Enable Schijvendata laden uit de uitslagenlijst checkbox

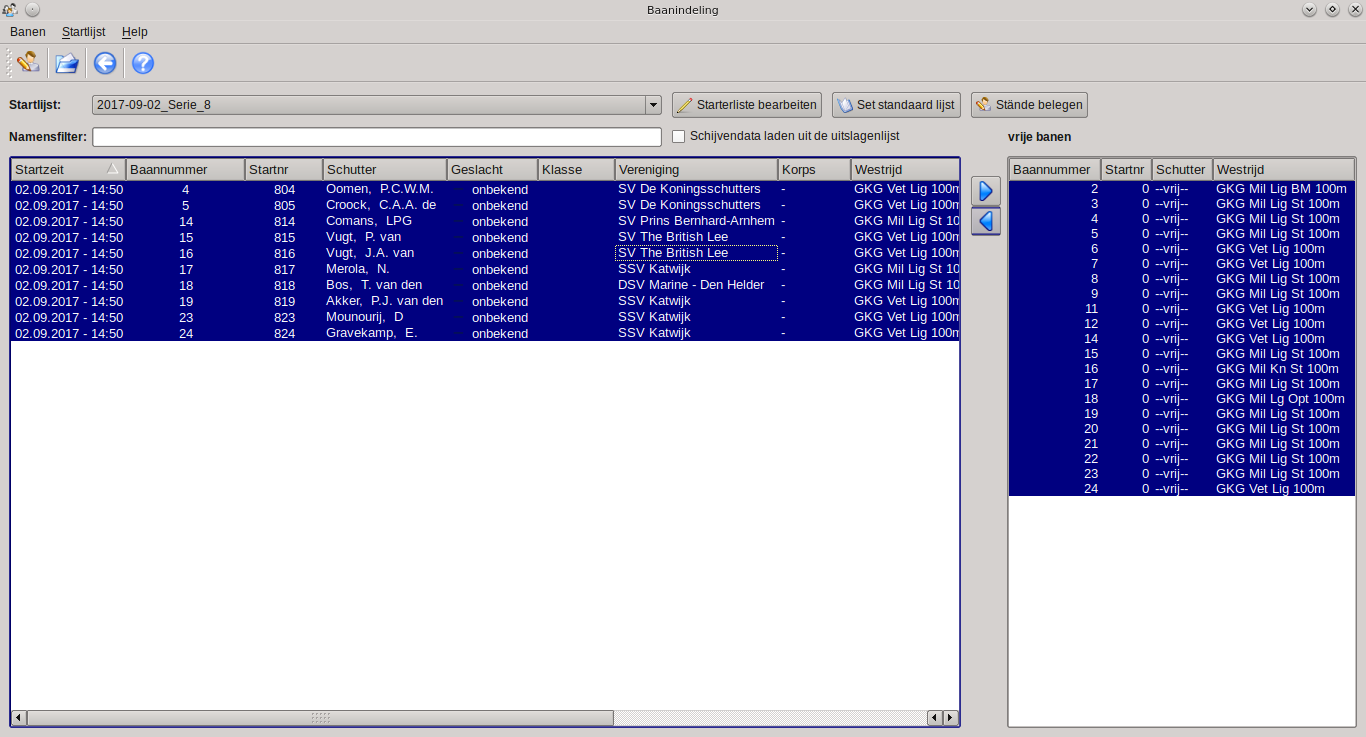(679, 137)
